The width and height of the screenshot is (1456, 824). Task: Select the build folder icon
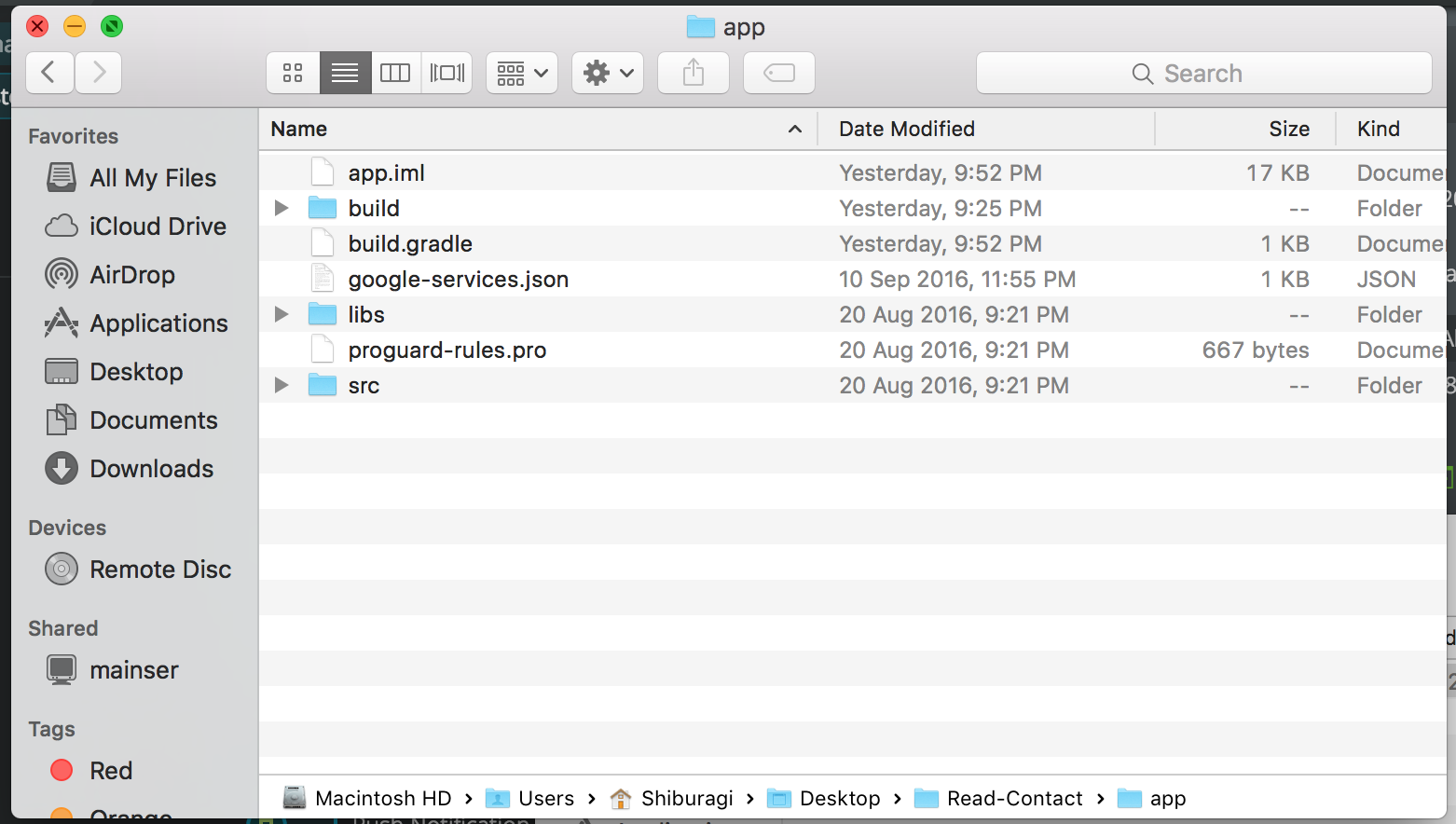click(323, 207)
